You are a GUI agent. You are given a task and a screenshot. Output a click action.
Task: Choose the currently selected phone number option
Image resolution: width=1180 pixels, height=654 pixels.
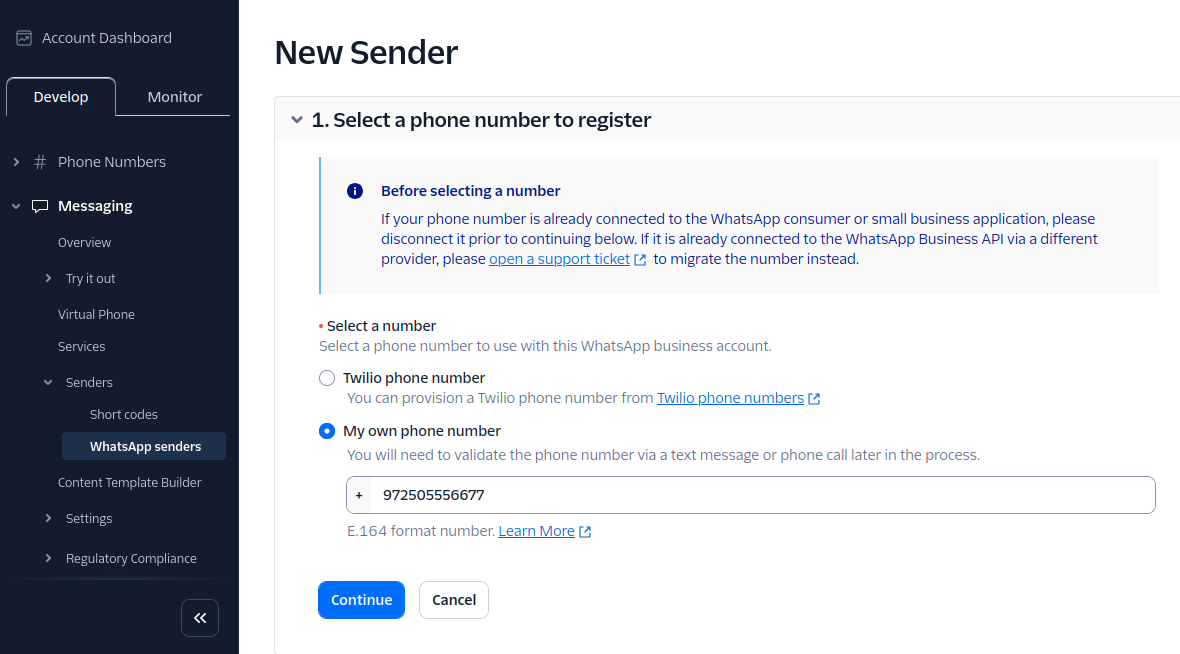327,430
